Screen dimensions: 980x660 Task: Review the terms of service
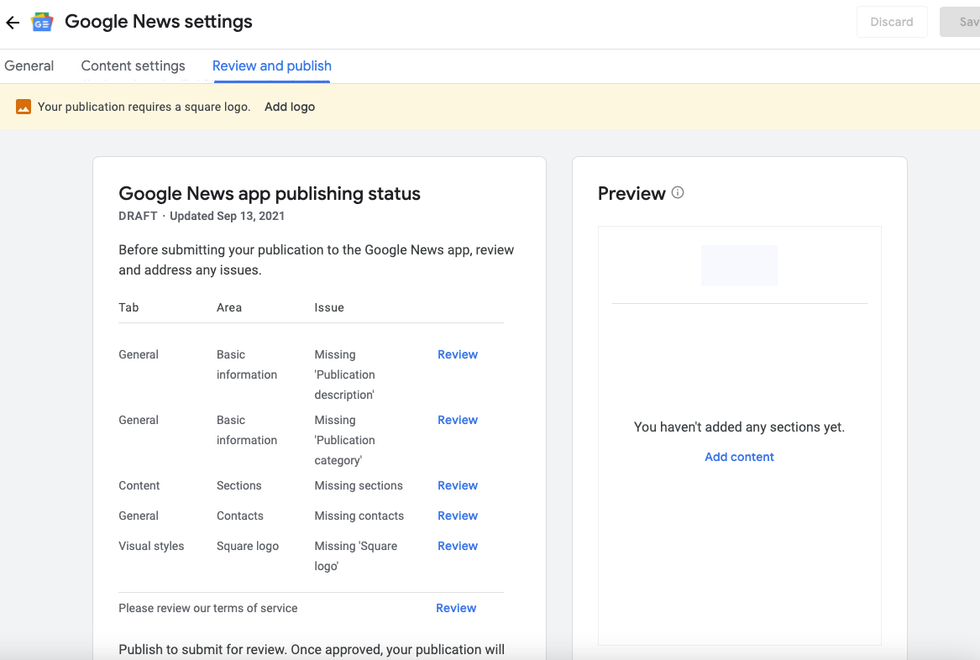[x=456, y=608]
